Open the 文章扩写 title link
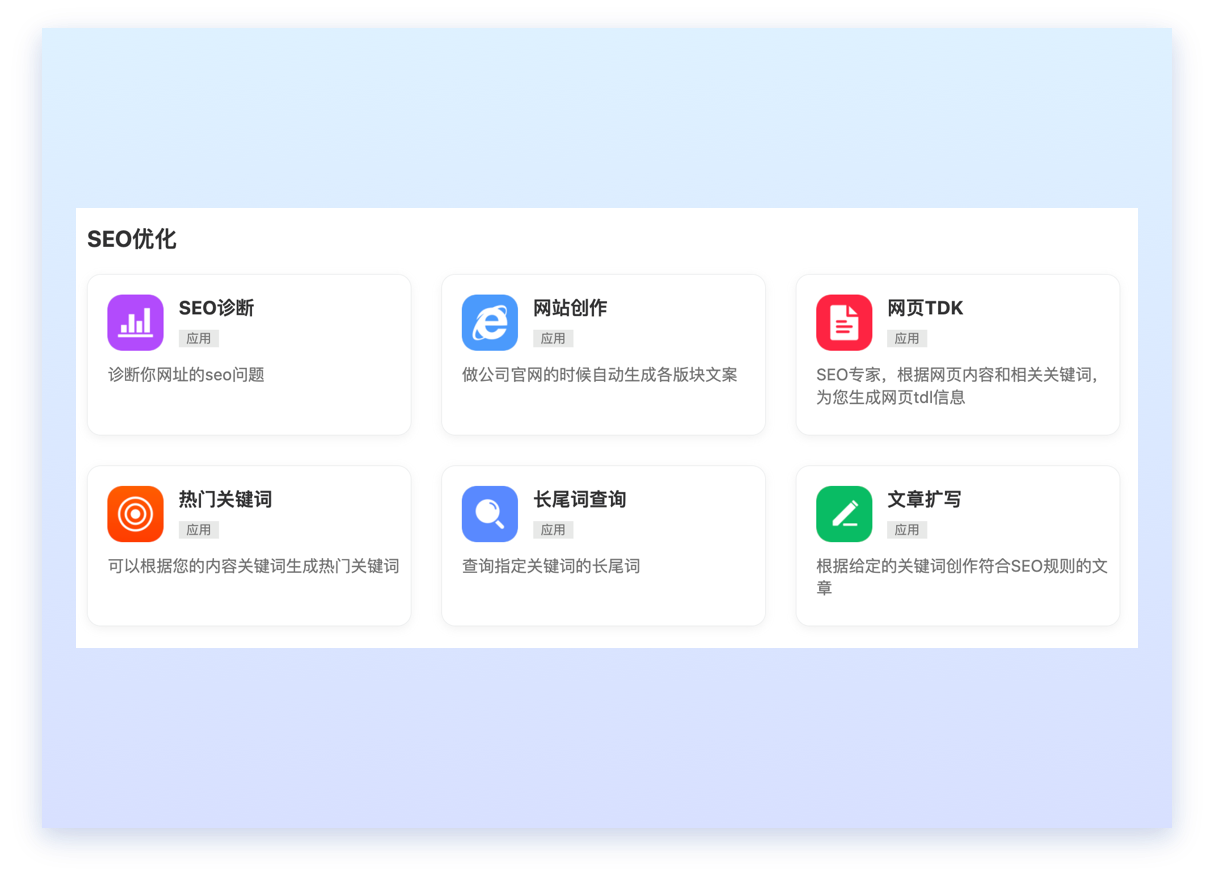 click(924, 499)
